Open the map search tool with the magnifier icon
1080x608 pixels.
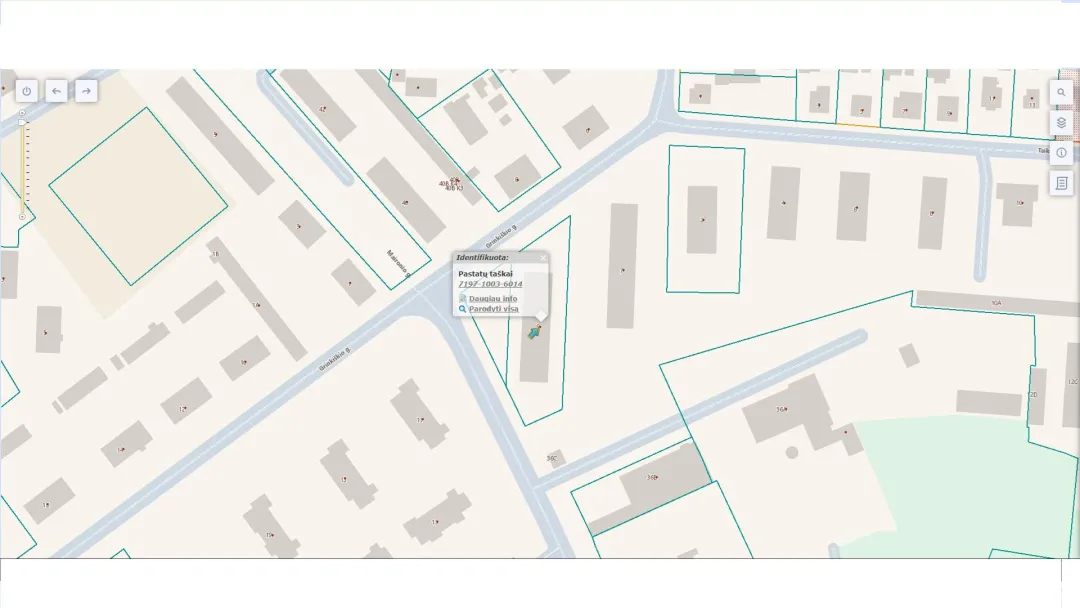(x=1061, y=92)
